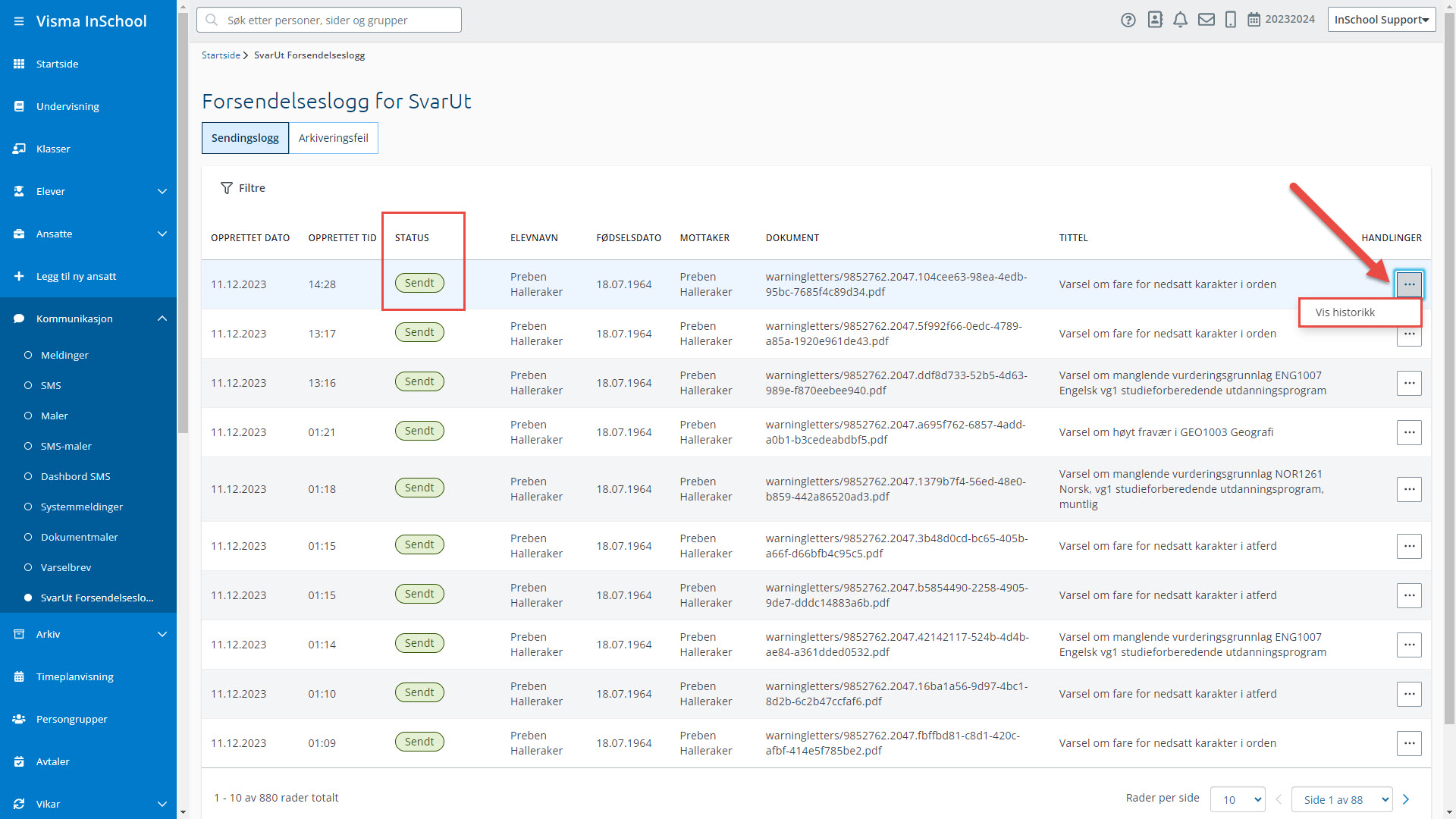Open actions menu for the 01:18 row
The image size is (1456, 819).
(x=1409, y=489)
